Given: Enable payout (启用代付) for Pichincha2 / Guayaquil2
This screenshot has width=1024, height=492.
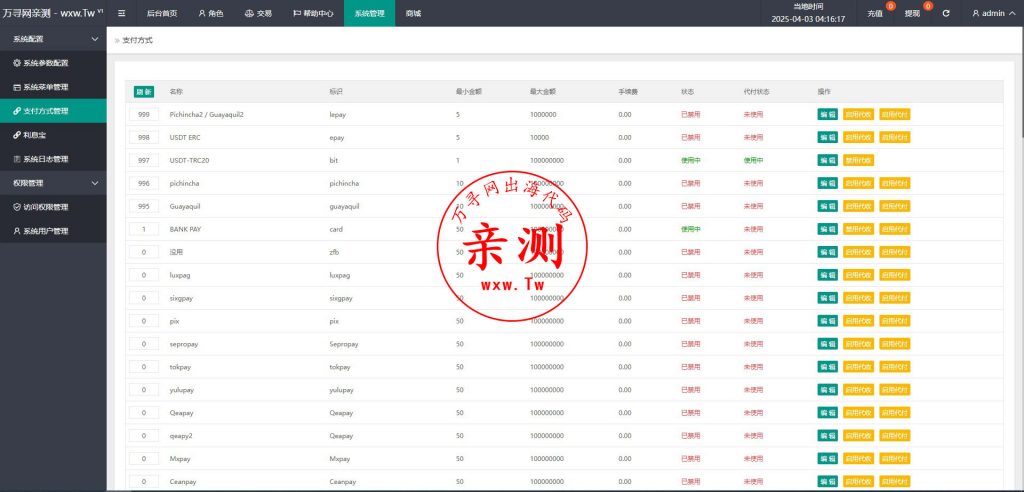Looking at the screenshot, I should pos(895,114).
